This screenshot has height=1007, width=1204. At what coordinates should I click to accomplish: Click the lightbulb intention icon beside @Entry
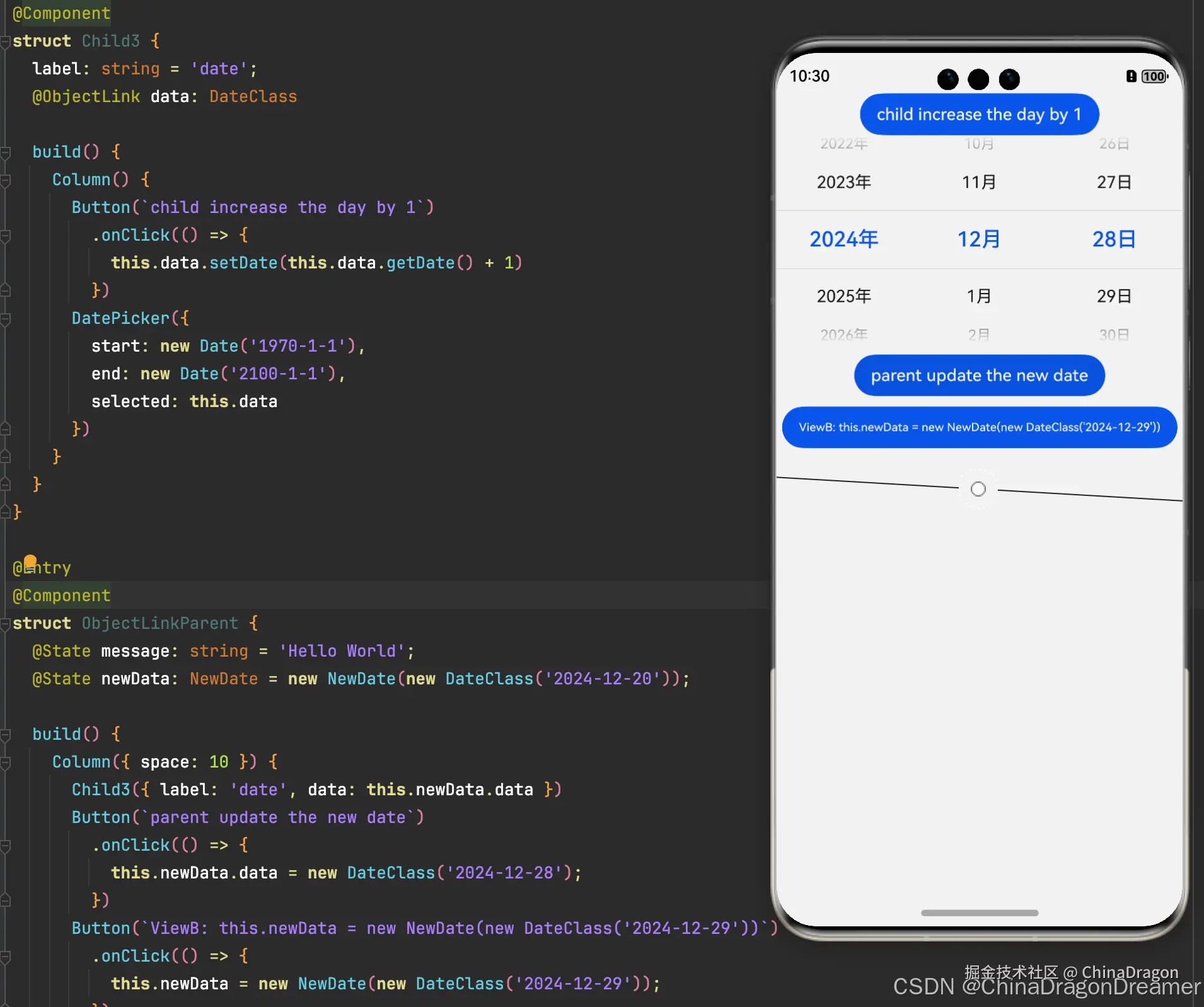click(x=30, y=562)
